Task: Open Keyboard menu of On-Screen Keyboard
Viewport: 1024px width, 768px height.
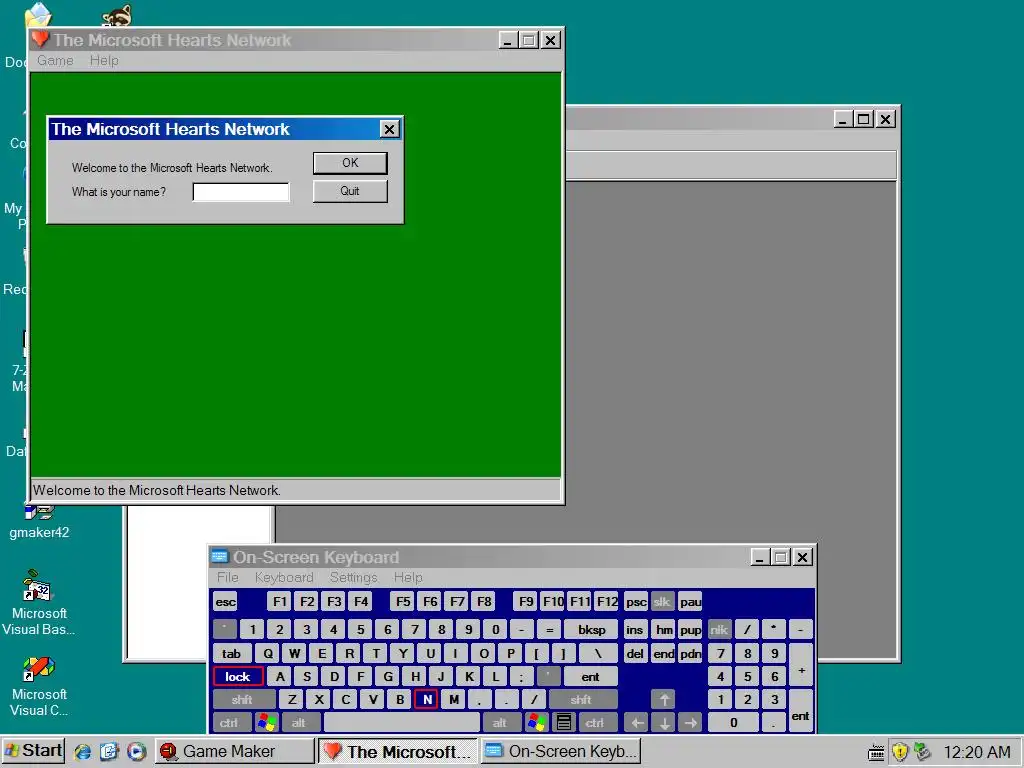Action: point(284,577)
